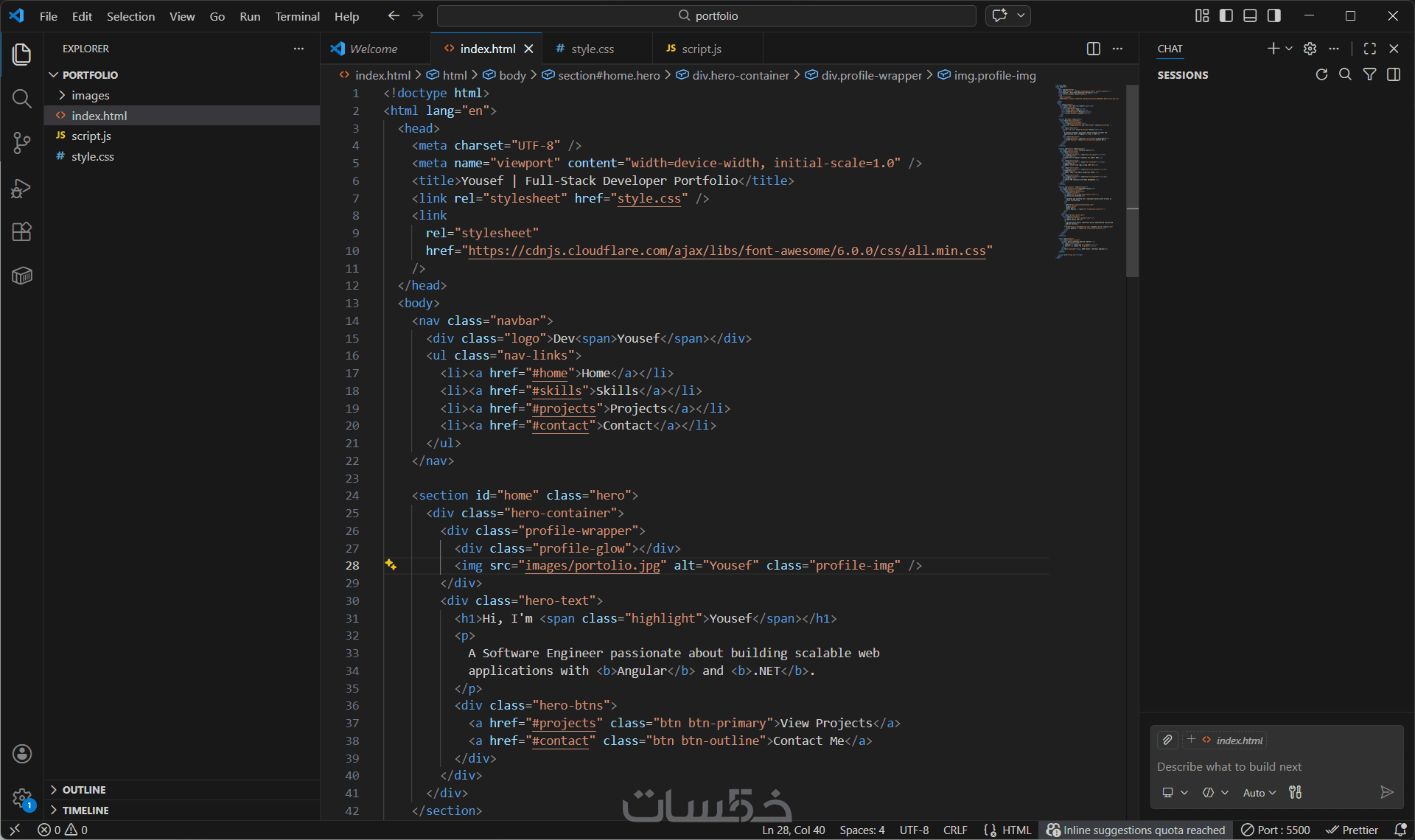The width and height of the screenshot is (1415, 840).
Task: Toggle the secondary side bar layout button
Action: point(1273,15)
